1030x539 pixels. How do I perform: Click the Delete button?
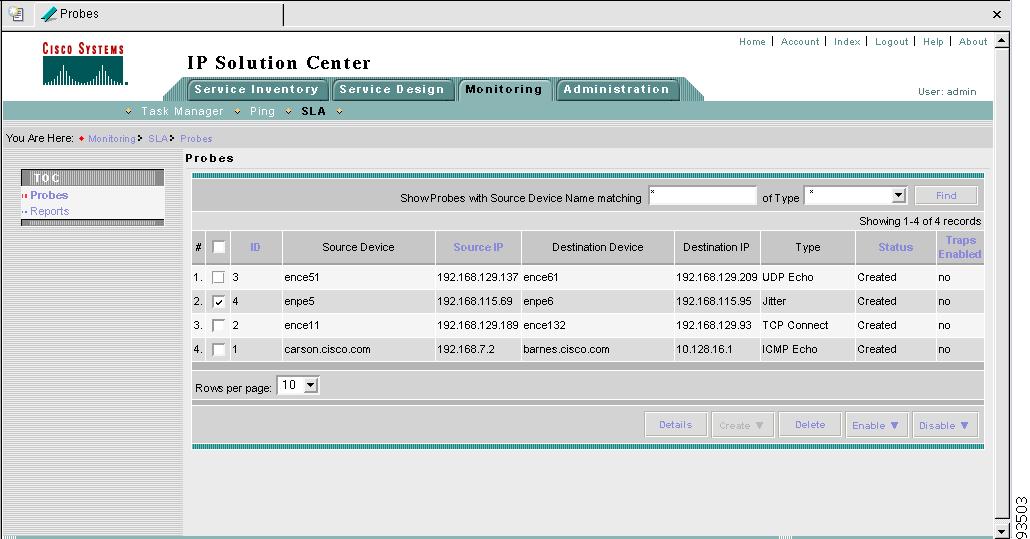[x=810, y=425]
